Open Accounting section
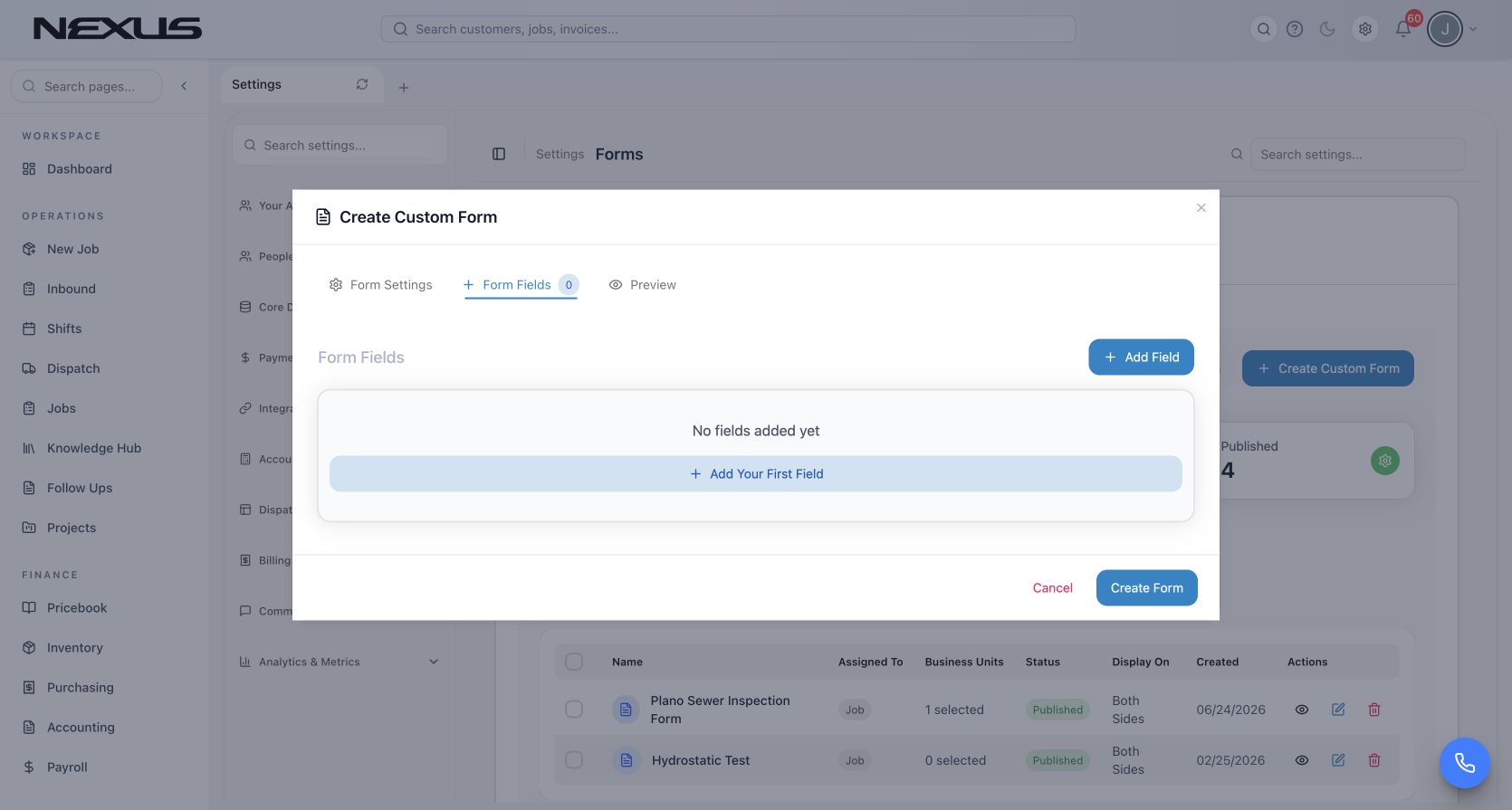The image size is (1512, 810). pyautogui.click(x=81, y=728)
